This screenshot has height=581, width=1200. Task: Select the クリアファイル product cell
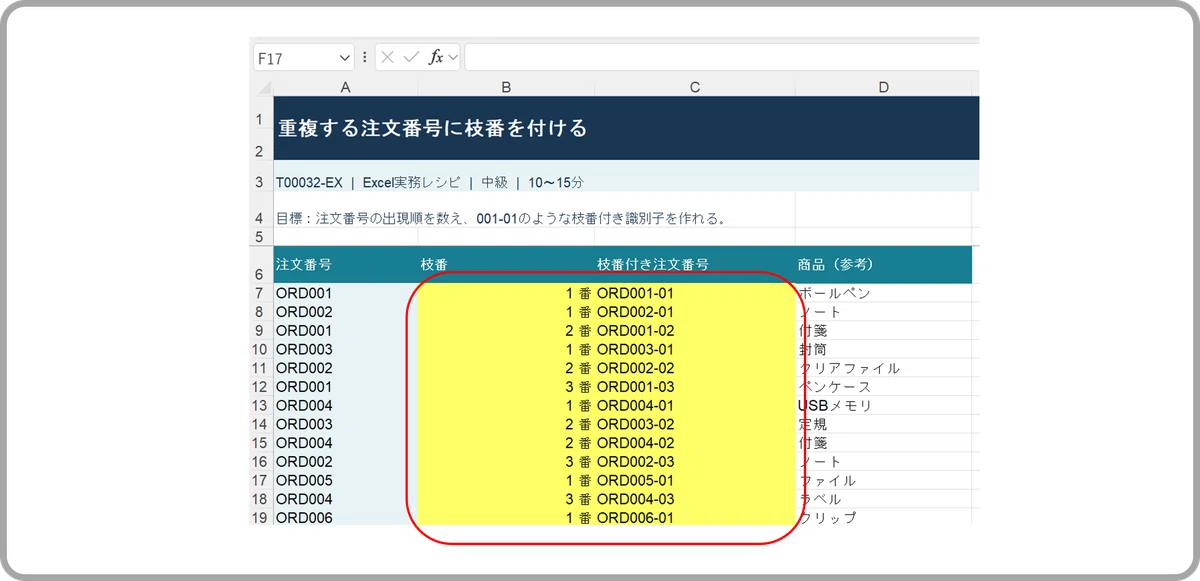pos(884,368)
